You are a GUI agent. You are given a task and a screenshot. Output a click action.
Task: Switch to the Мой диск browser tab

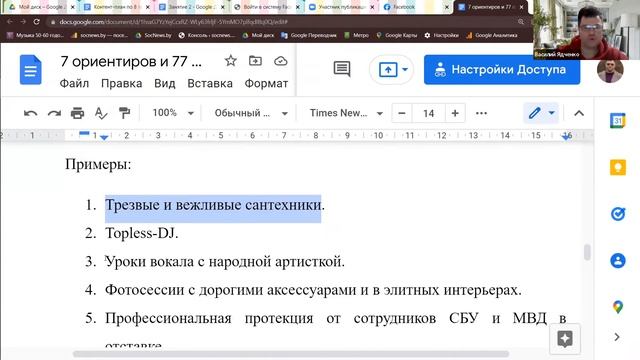[x=41, y=7]
